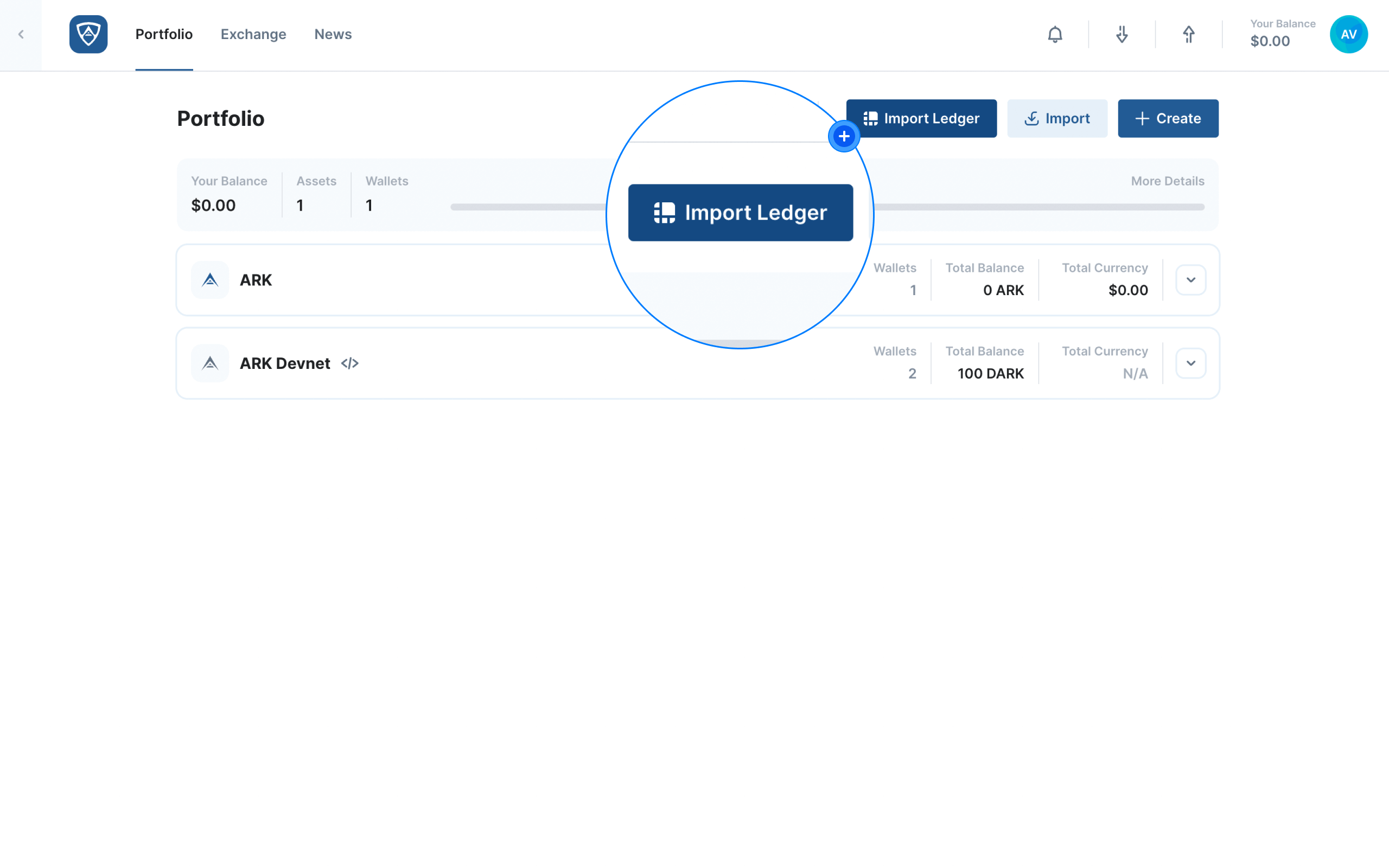This screenshot has width=1389, height=868.
Task: Click the ARK network logo icon
Action: [x=210, y=280]
